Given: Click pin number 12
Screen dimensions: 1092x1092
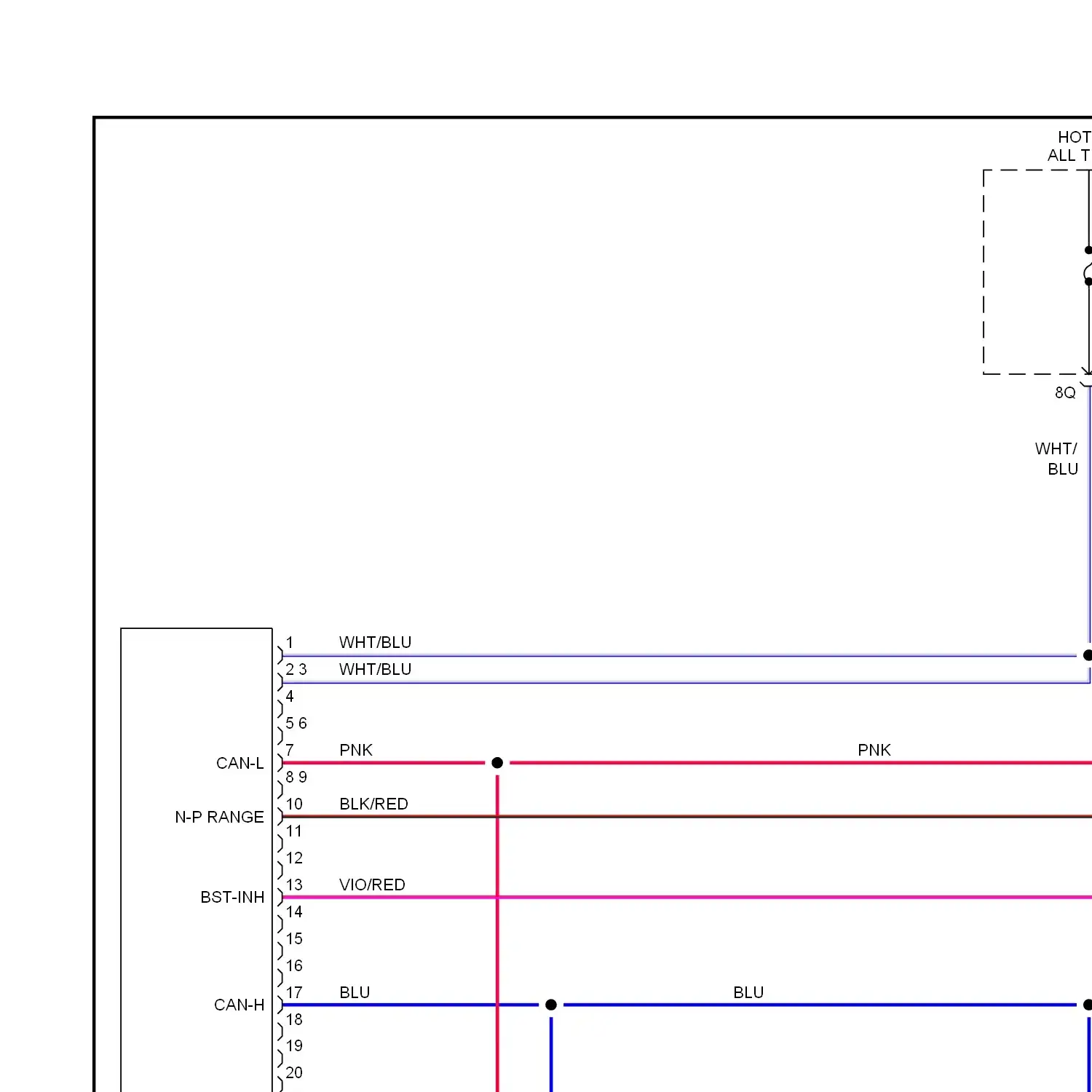Looking at the screenshot, I should [294, 858].
